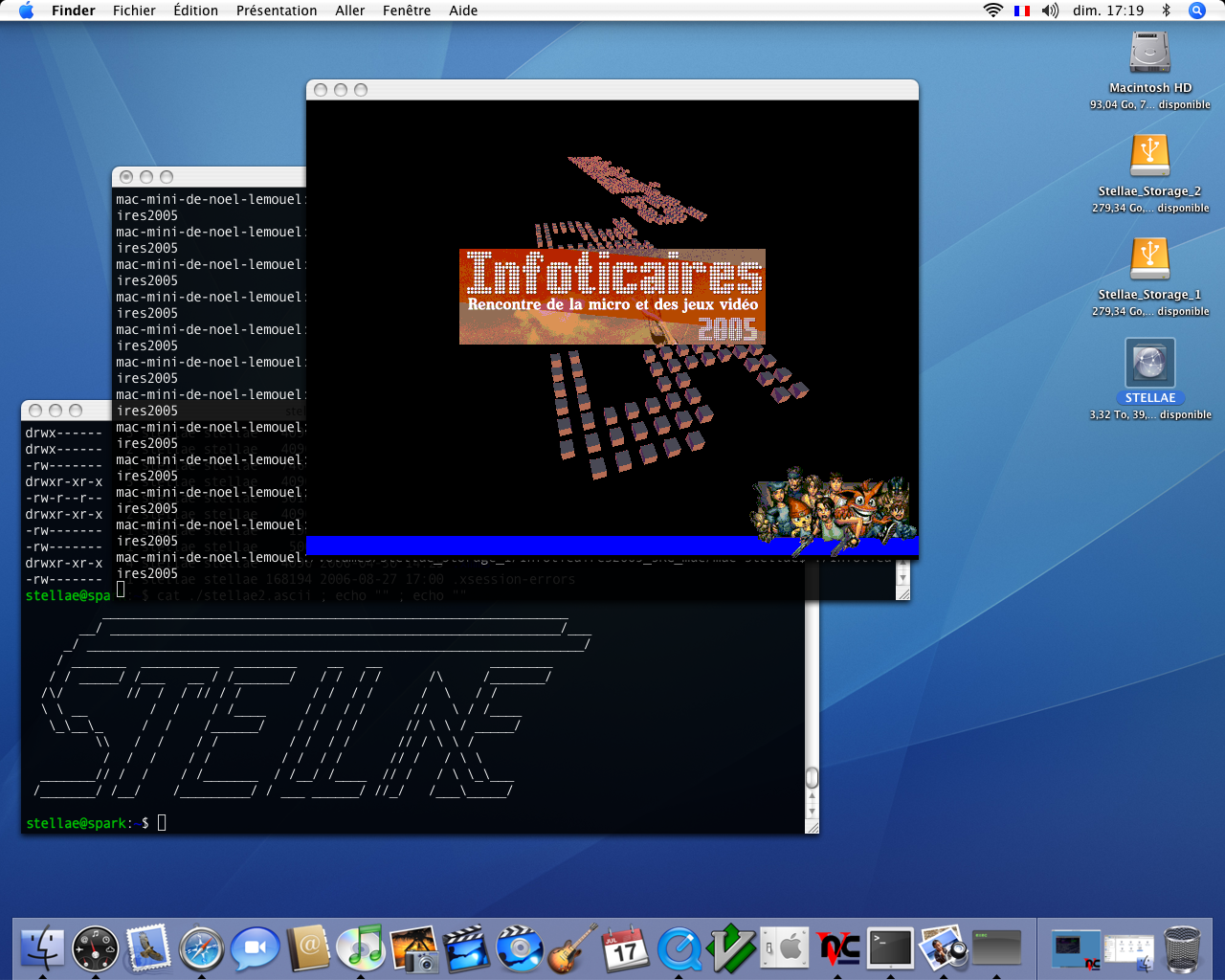Open the Édition menu
1225x980 pixels.
(195, 11)
